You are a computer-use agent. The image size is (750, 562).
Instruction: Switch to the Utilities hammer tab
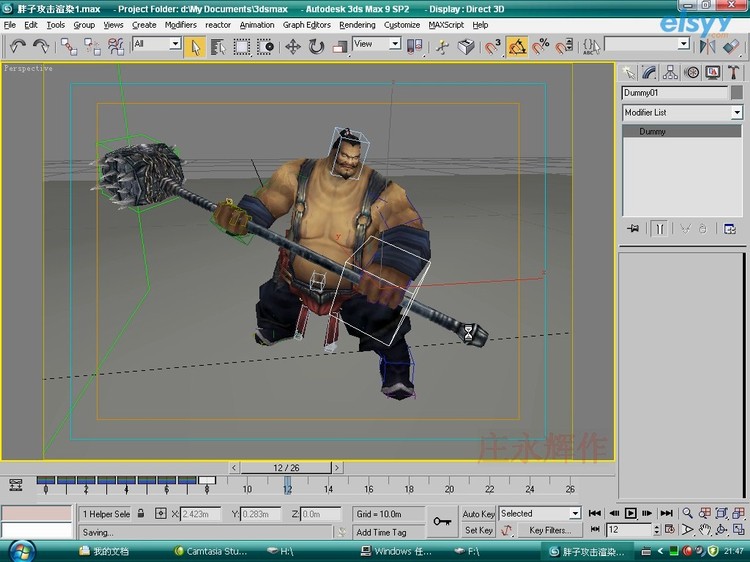click(734, 73)
